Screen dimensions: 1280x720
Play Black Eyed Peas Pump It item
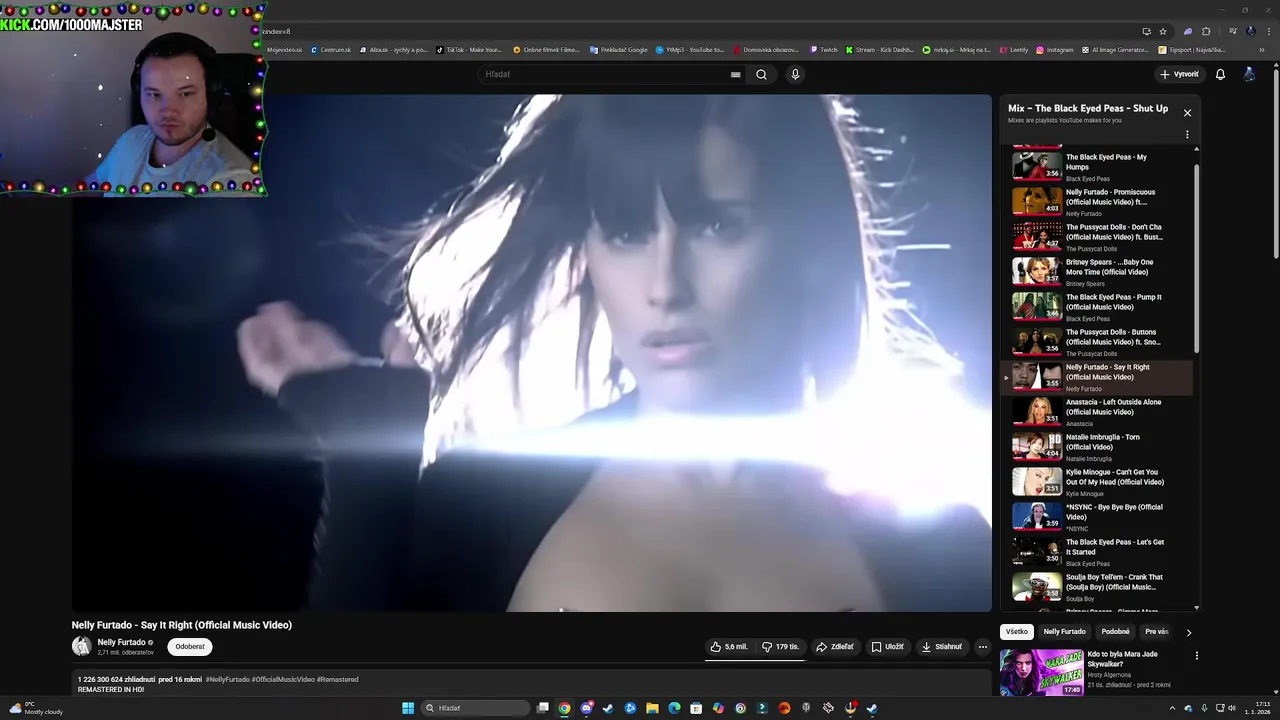click(x=1097, y=306)
